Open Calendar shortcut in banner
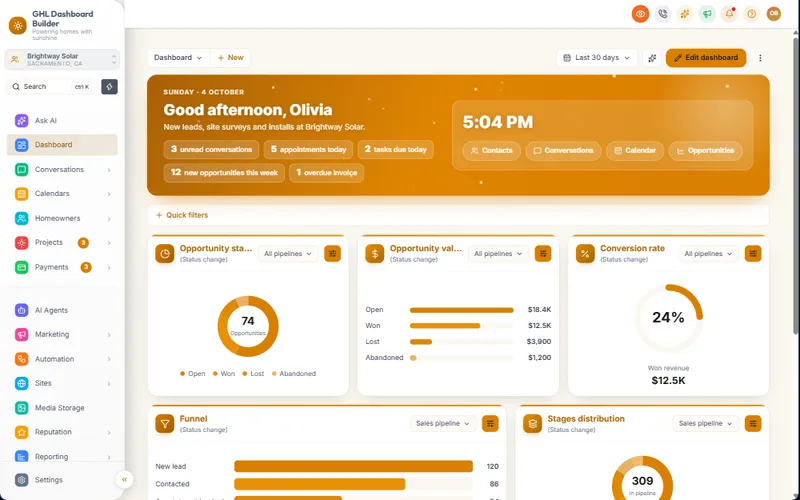This screenshot has width=800, height=500. pyautogui.click(x=635, y=151)
